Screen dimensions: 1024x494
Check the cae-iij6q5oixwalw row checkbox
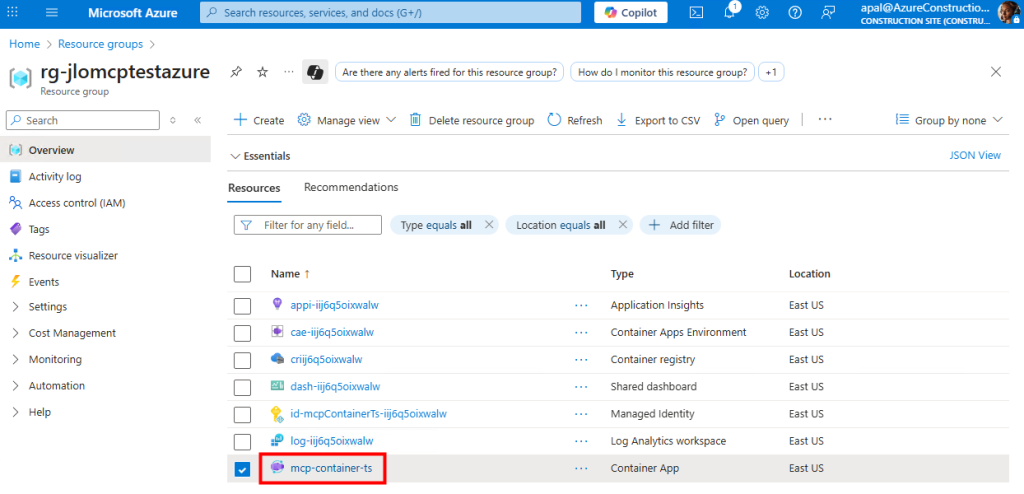point(242,333)
